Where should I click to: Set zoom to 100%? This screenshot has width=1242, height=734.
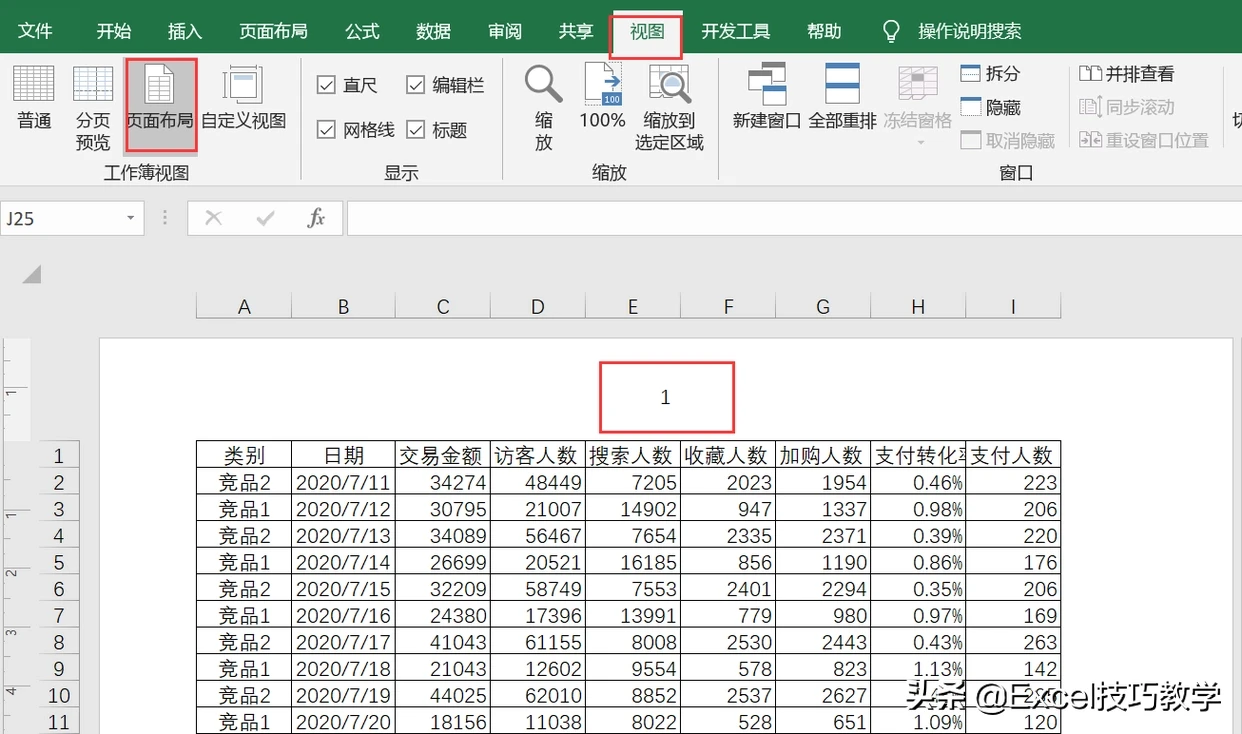(x=602, y=98)
